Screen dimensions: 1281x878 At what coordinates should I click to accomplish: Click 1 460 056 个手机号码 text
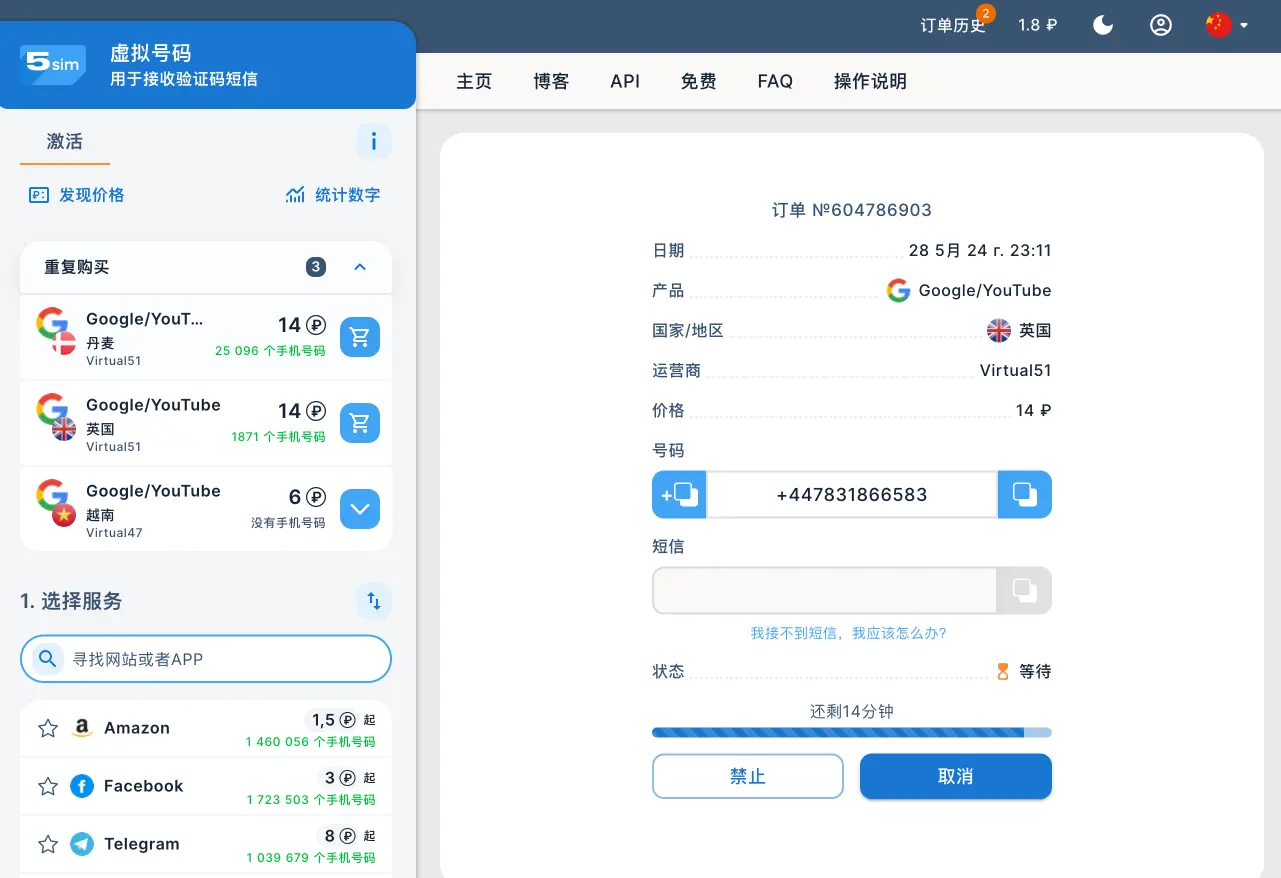pos(310,742)
